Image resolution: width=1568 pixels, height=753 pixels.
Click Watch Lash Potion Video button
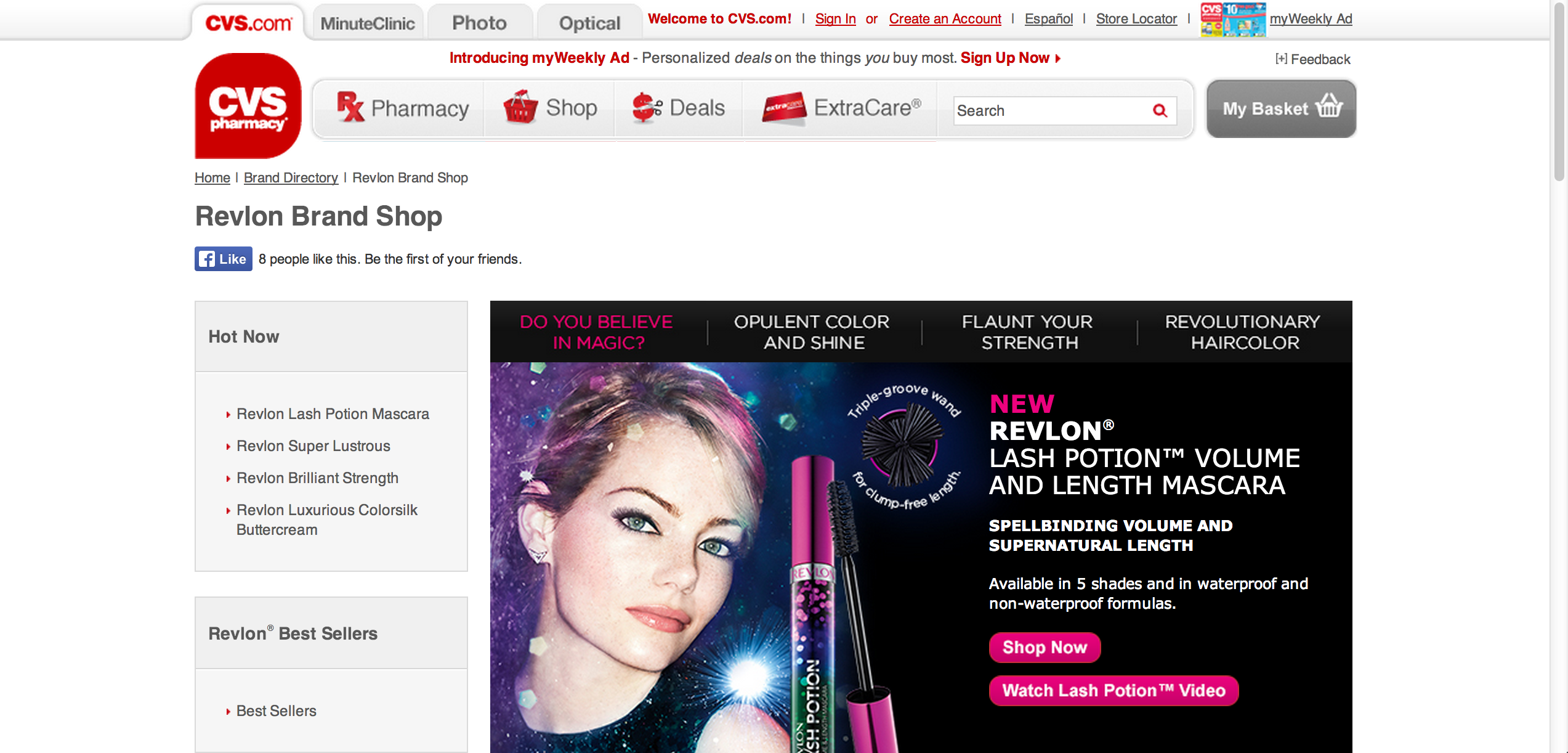pos(1113,691)
